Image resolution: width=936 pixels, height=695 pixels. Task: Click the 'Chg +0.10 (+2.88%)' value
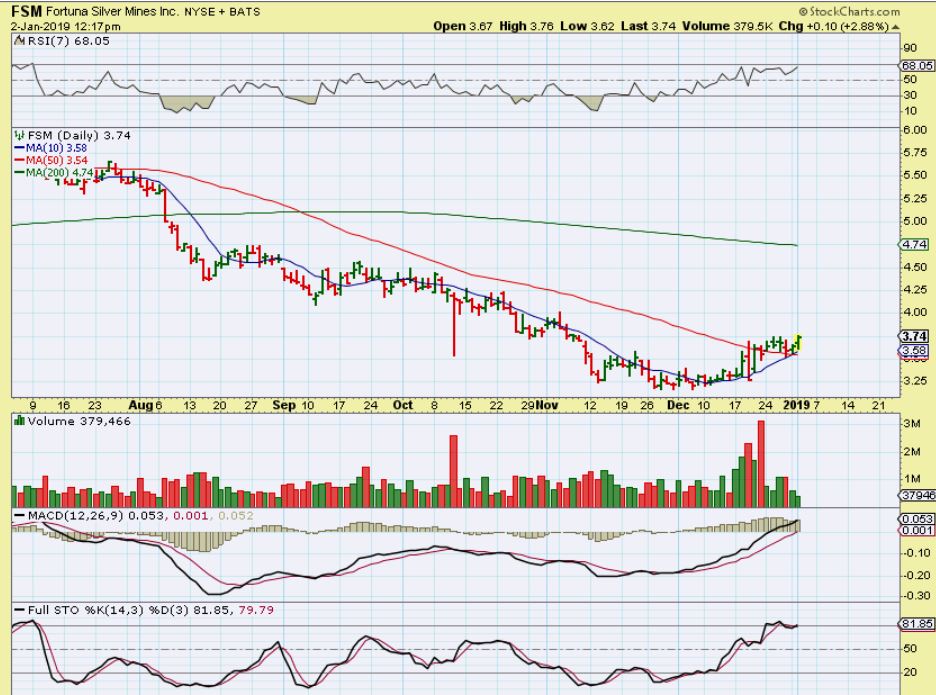click(835, 26)
